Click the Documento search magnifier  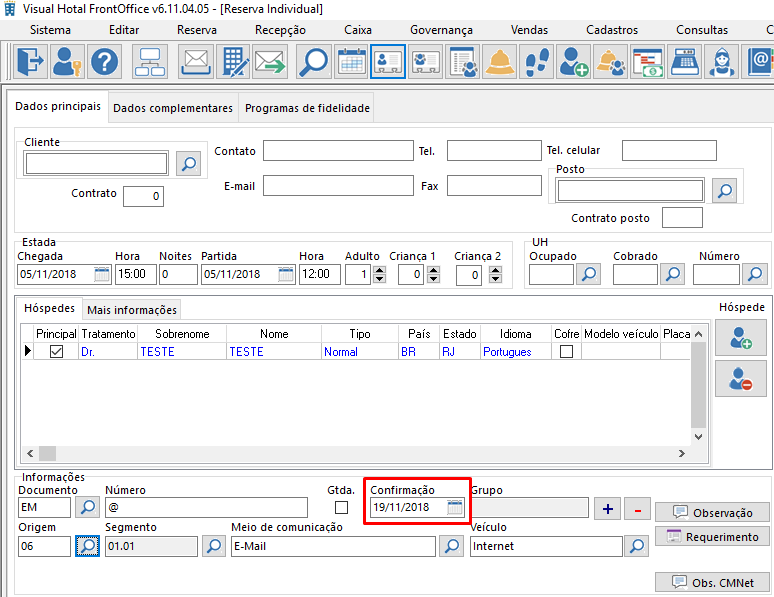[87, 507]
